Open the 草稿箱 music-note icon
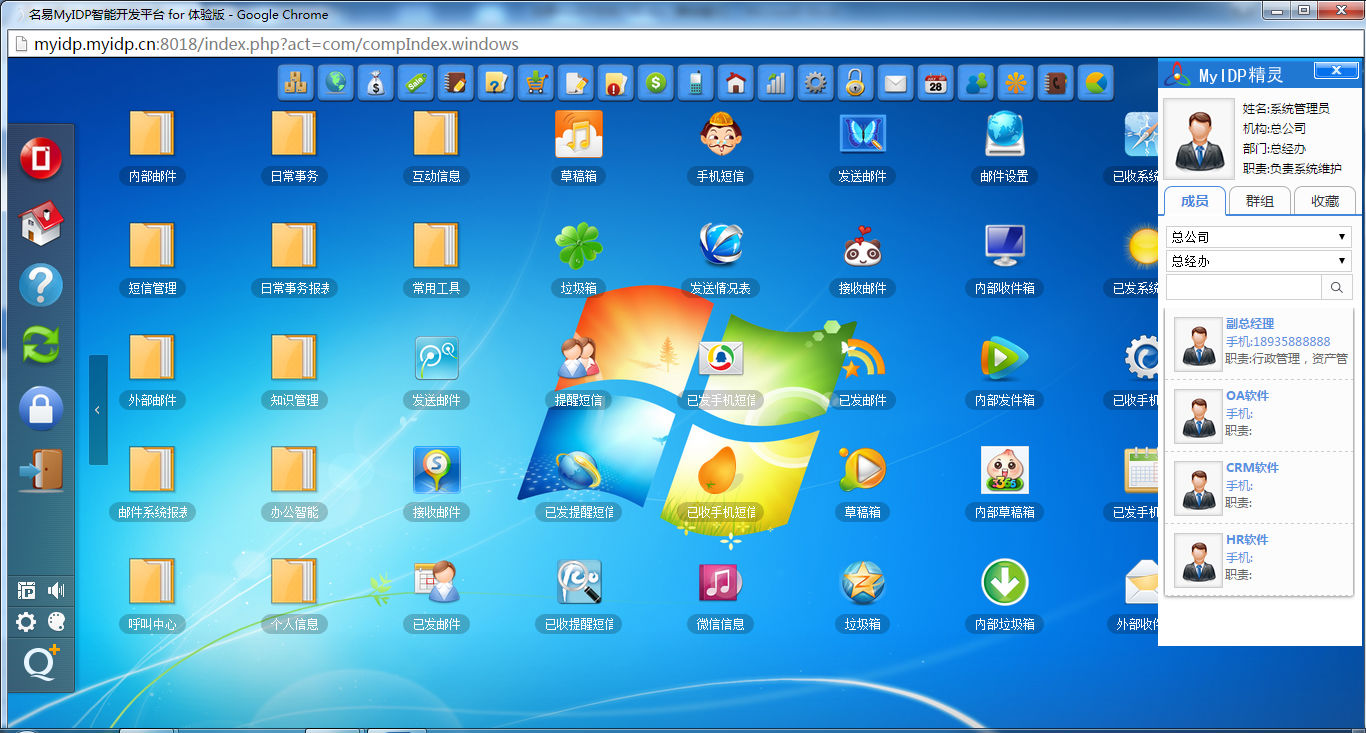The image size is (1366, 733). pos(579,134)
